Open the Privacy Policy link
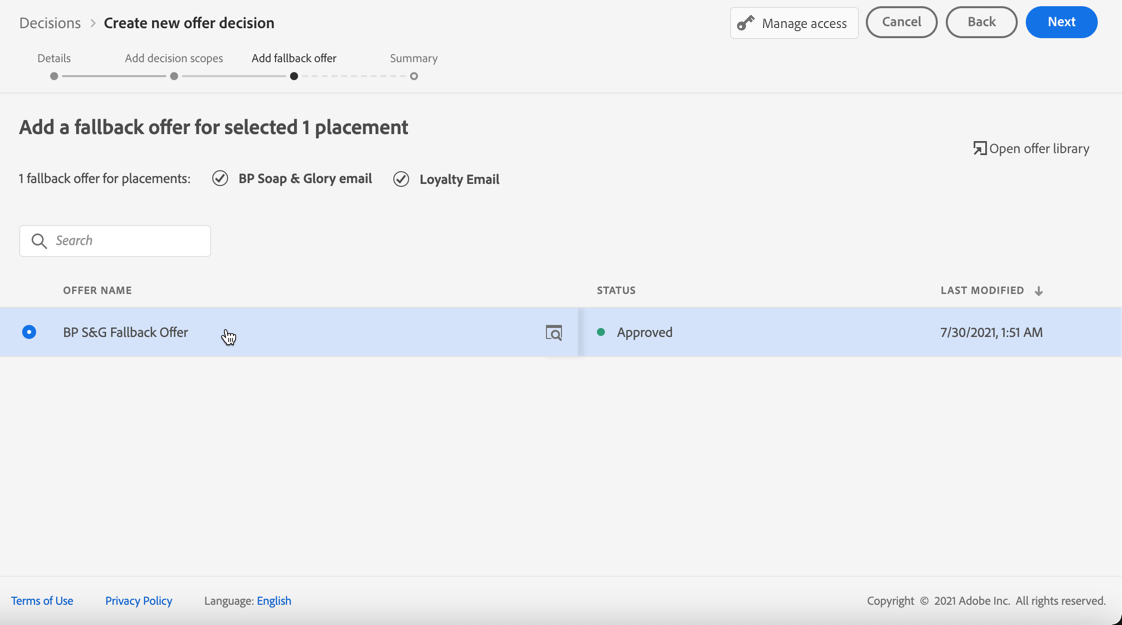This screenshot has height=625, width=1122. 138,601
